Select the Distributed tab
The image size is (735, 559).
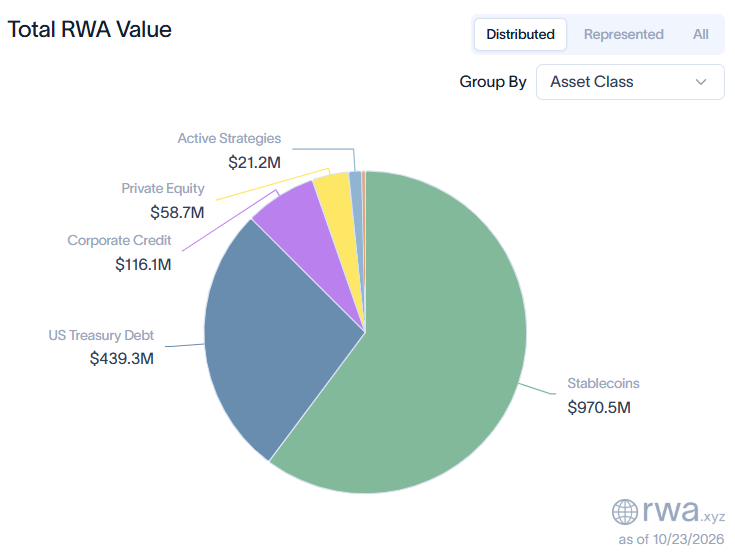coord(520,34)
